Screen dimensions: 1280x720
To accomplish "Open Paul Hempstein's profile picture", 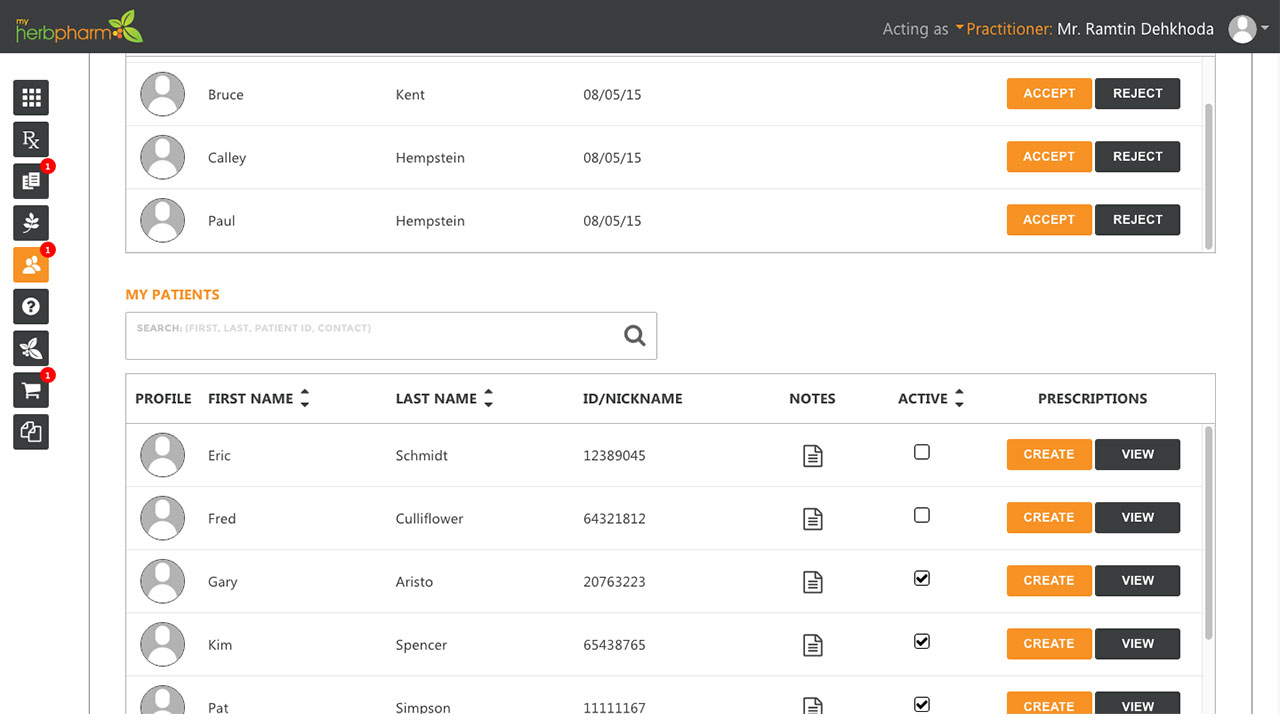I will 162,220.
